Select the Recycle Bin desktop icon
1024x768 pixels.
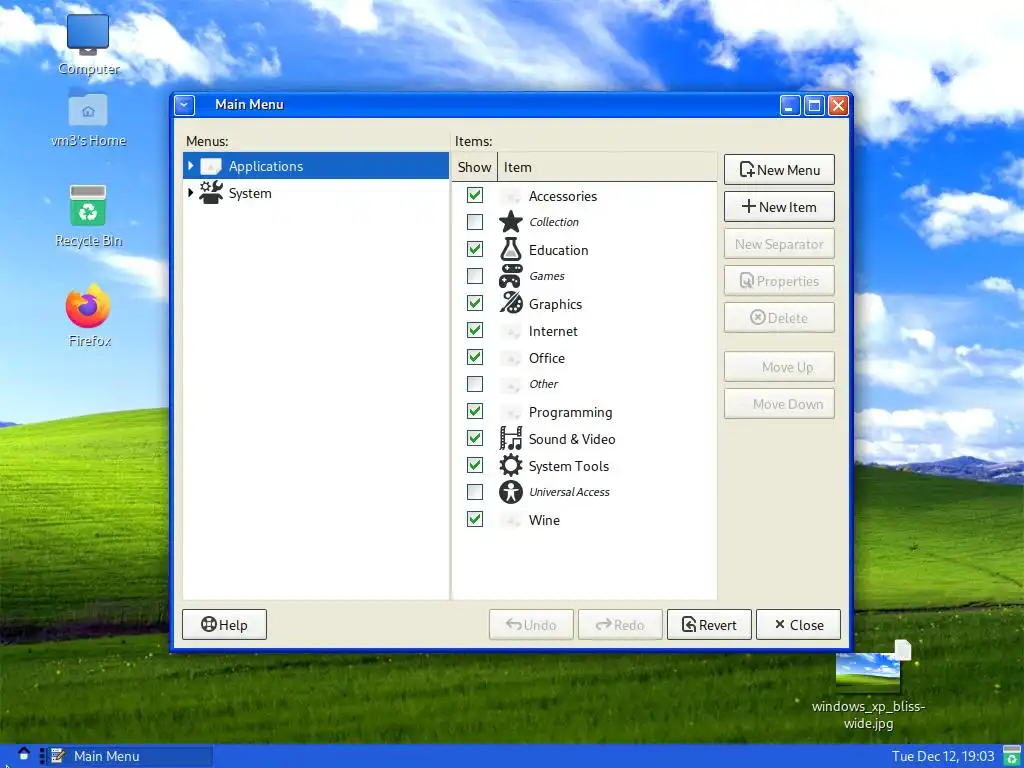88,206
